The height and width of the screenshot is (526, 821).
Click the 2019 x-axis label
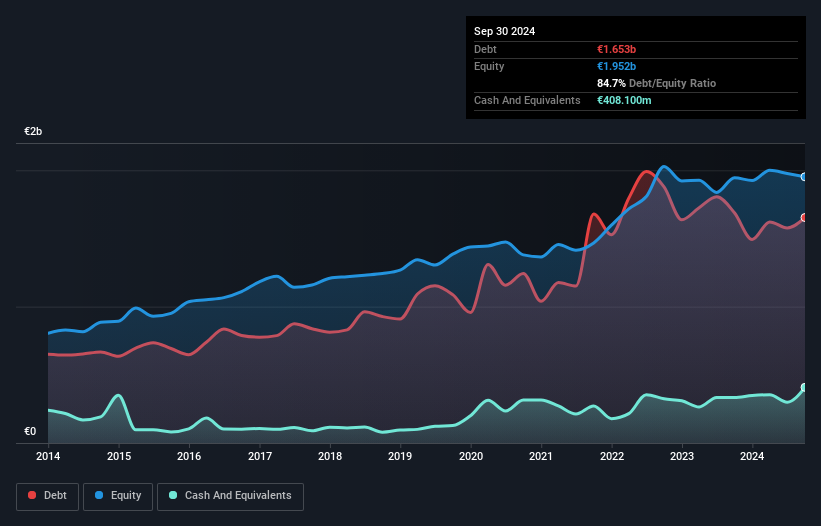click(400, 456)
